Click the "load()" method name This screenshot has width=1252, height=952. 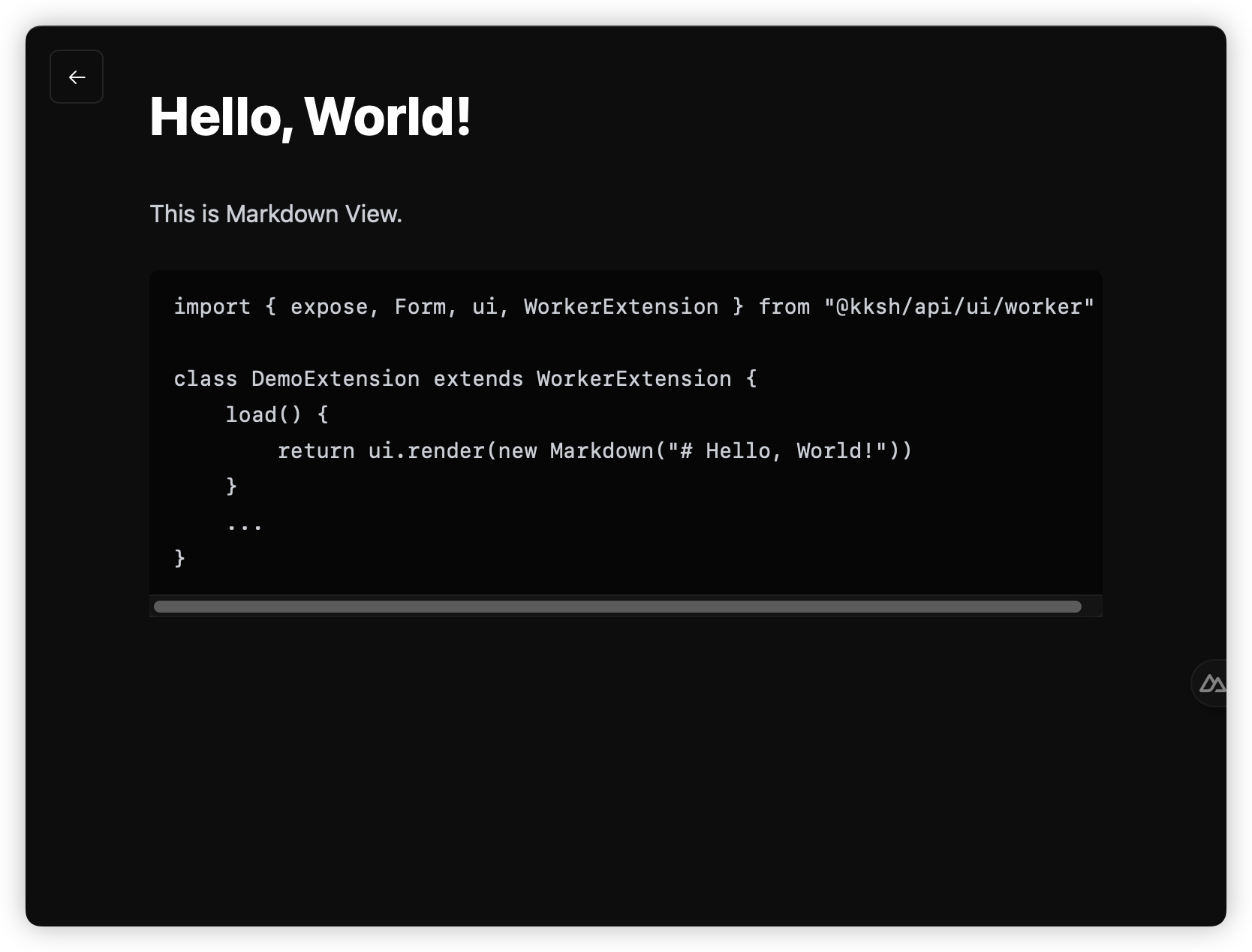(263, 415)
